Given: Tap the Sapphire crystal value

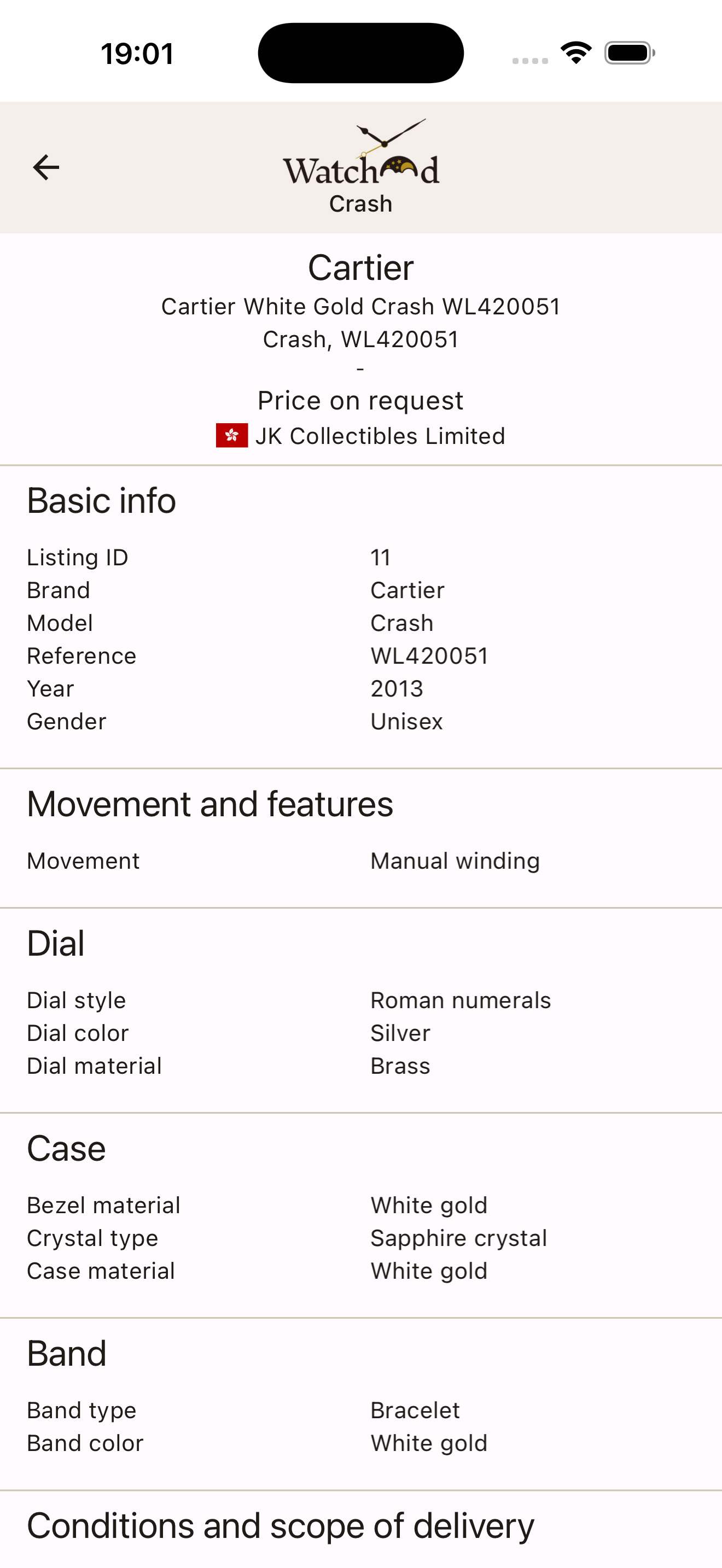Looking at the screenshot, I should (458, 1238).
